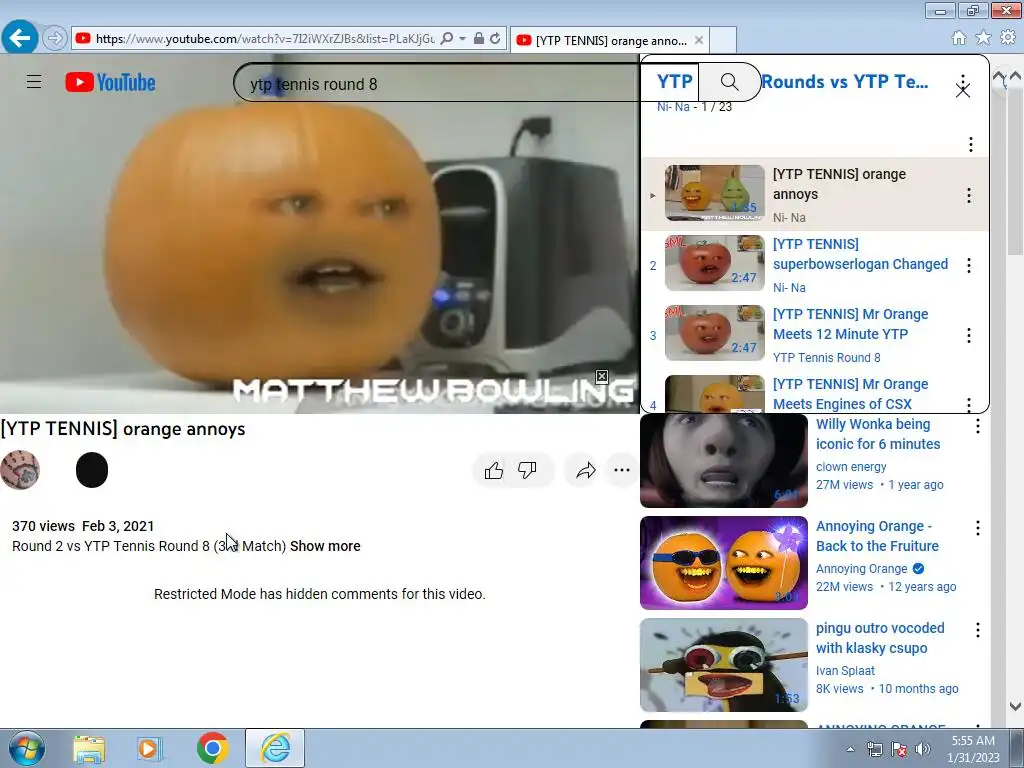Click the channel avatar under video title
This screenshot has height=768, width=1024.
pyautogui.click(x=20, y=470)
